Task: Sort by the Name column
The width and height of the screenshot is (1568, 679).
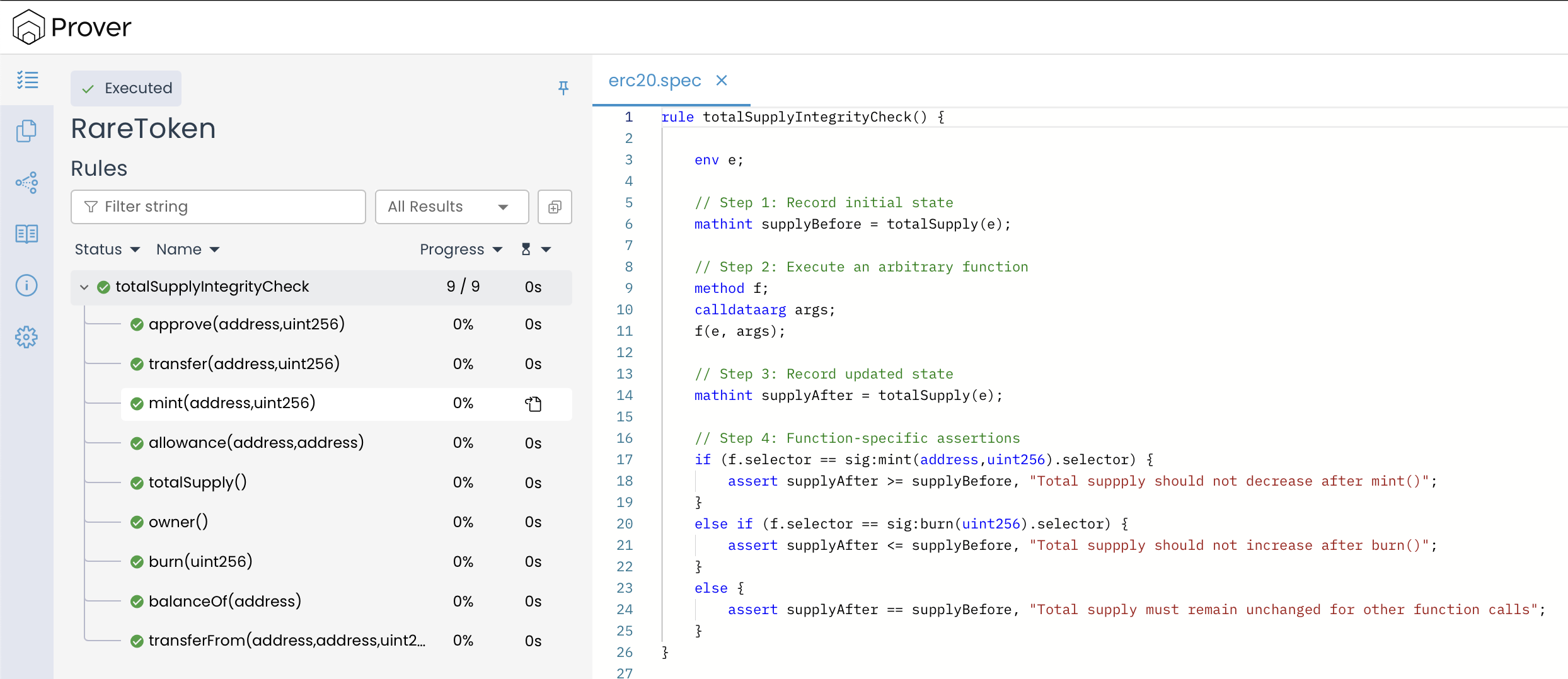Action: [187, 249]
